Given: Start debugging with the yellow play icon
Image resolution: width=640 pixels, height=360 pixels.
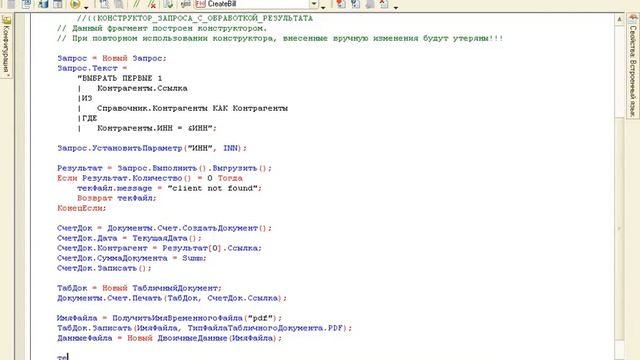Looking at the screenshot, I should tap(75, 4).
